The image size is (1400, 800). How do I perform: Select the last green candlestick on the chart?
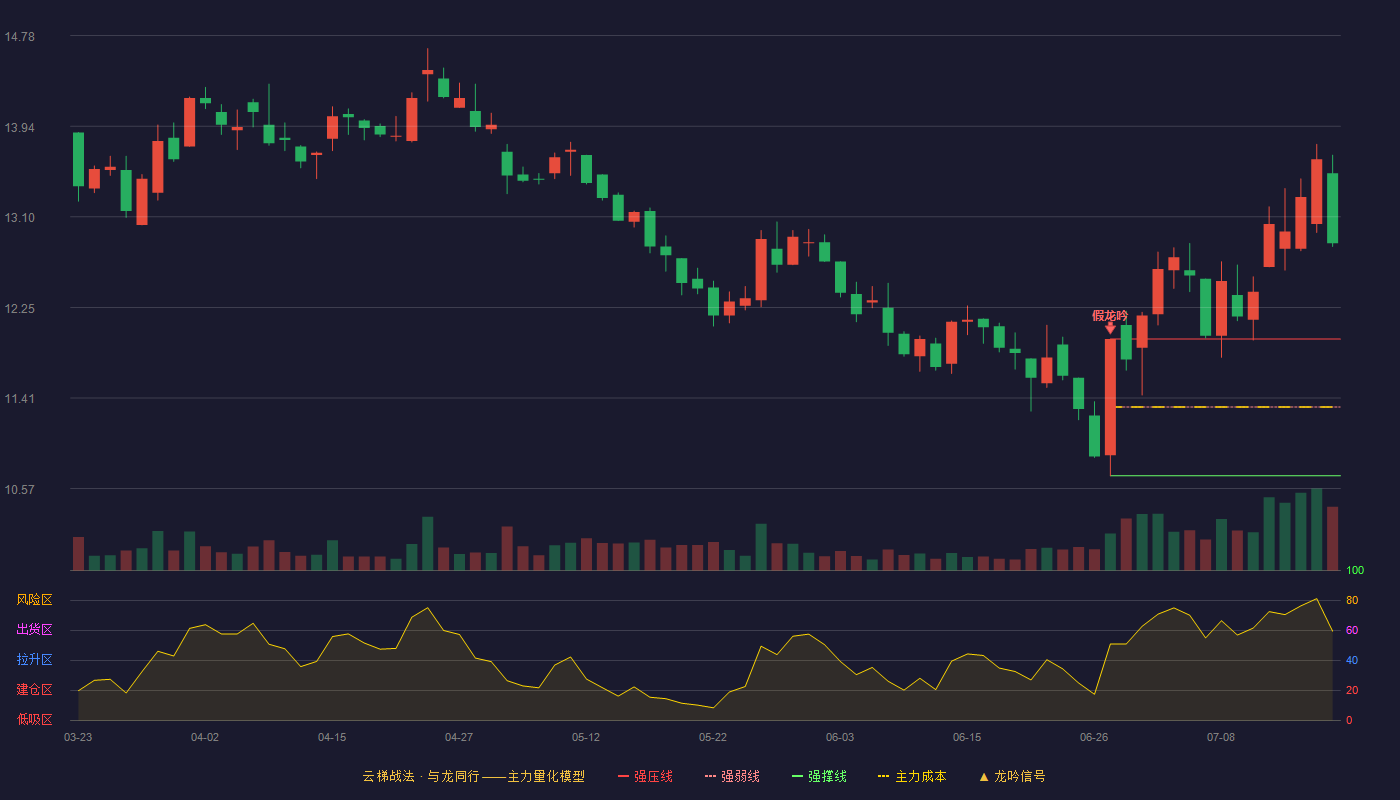pos(1332,208)
